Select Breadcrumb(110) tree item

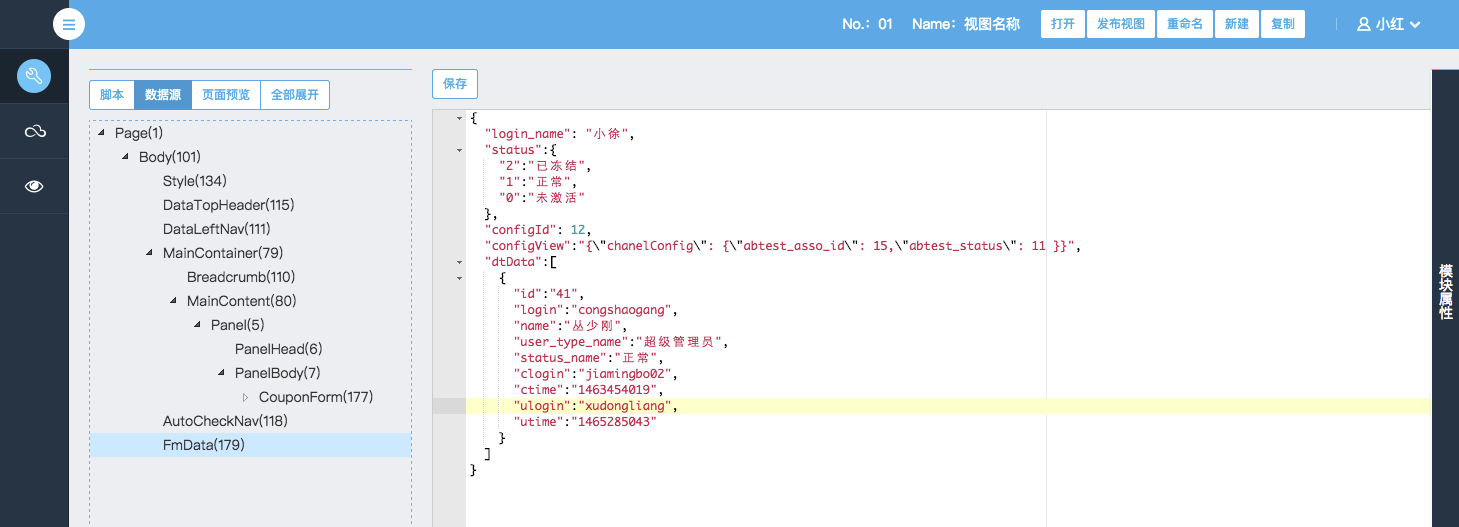point(241,277)
